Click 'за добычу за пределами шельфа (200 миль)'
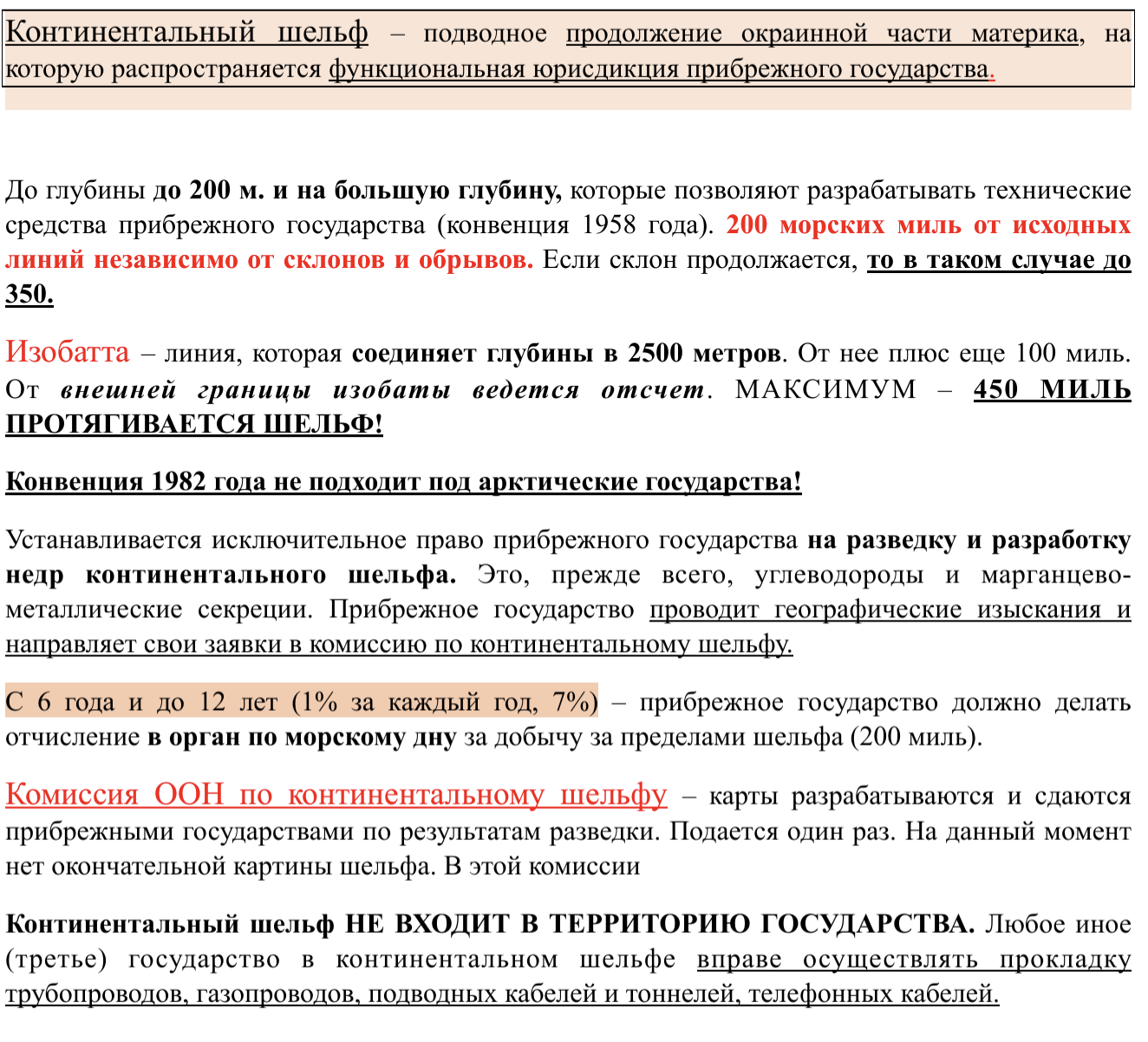The image size is (1148, 1042). click(x=721, y=737)
